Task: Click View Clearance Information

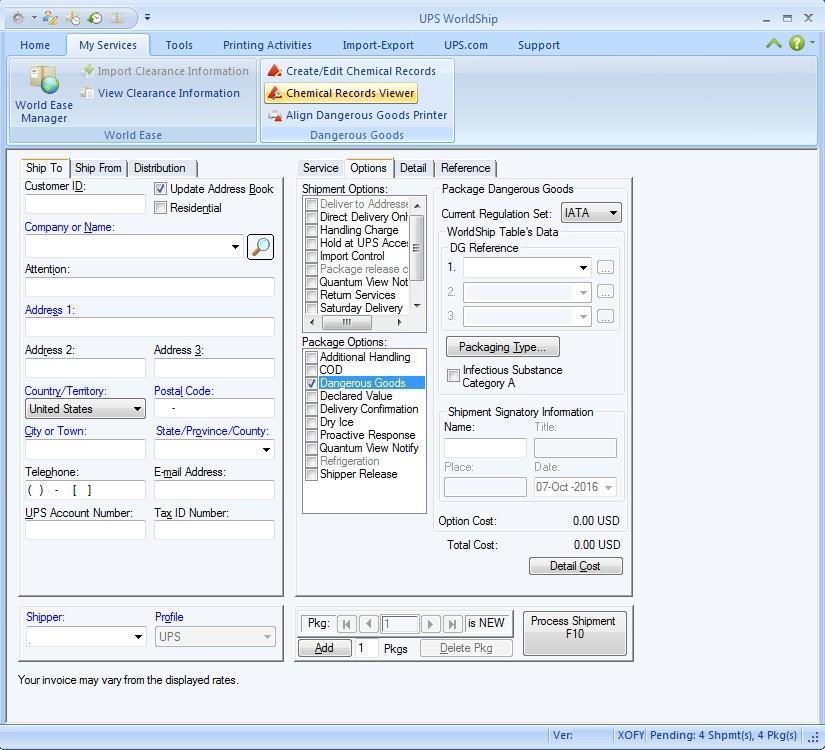Action: pyautogui.click(x=160, y=93)
